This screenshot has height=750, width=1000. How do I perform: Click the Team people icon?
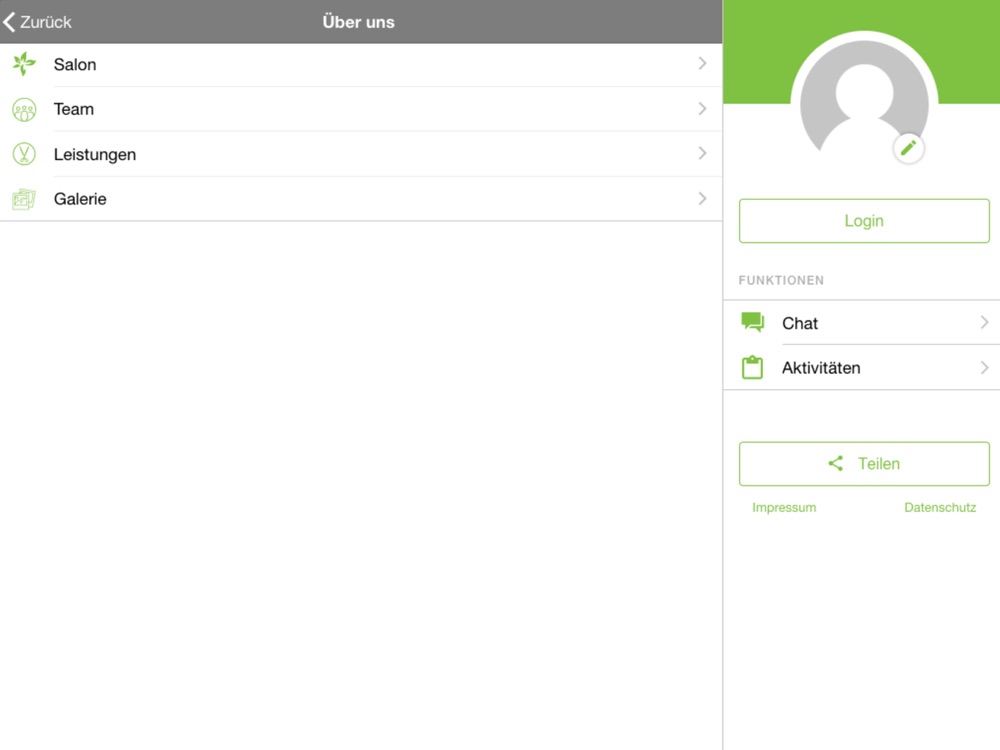coord(24,110)
